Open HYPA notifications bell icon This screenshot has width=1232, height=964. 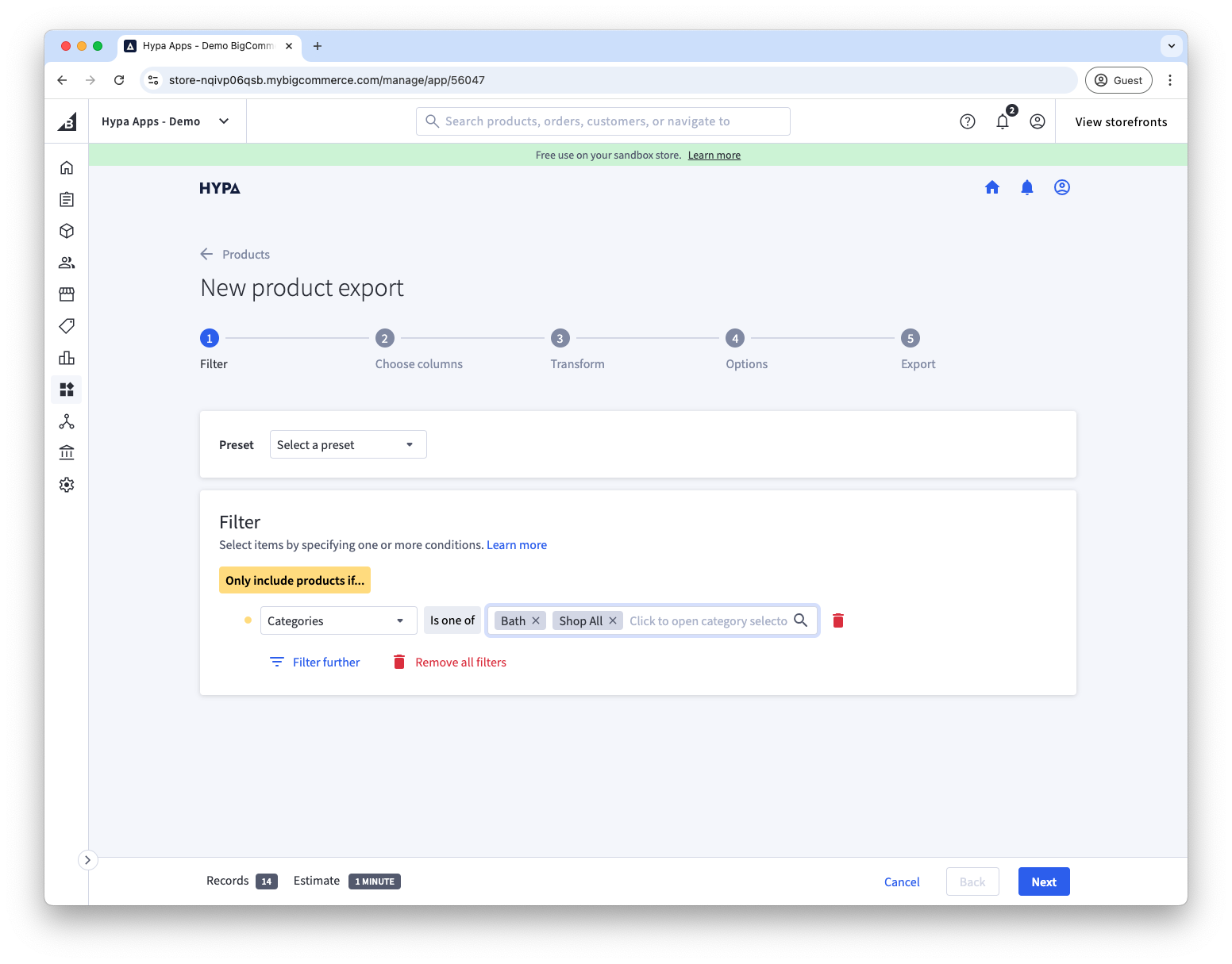pos(1026,187)
